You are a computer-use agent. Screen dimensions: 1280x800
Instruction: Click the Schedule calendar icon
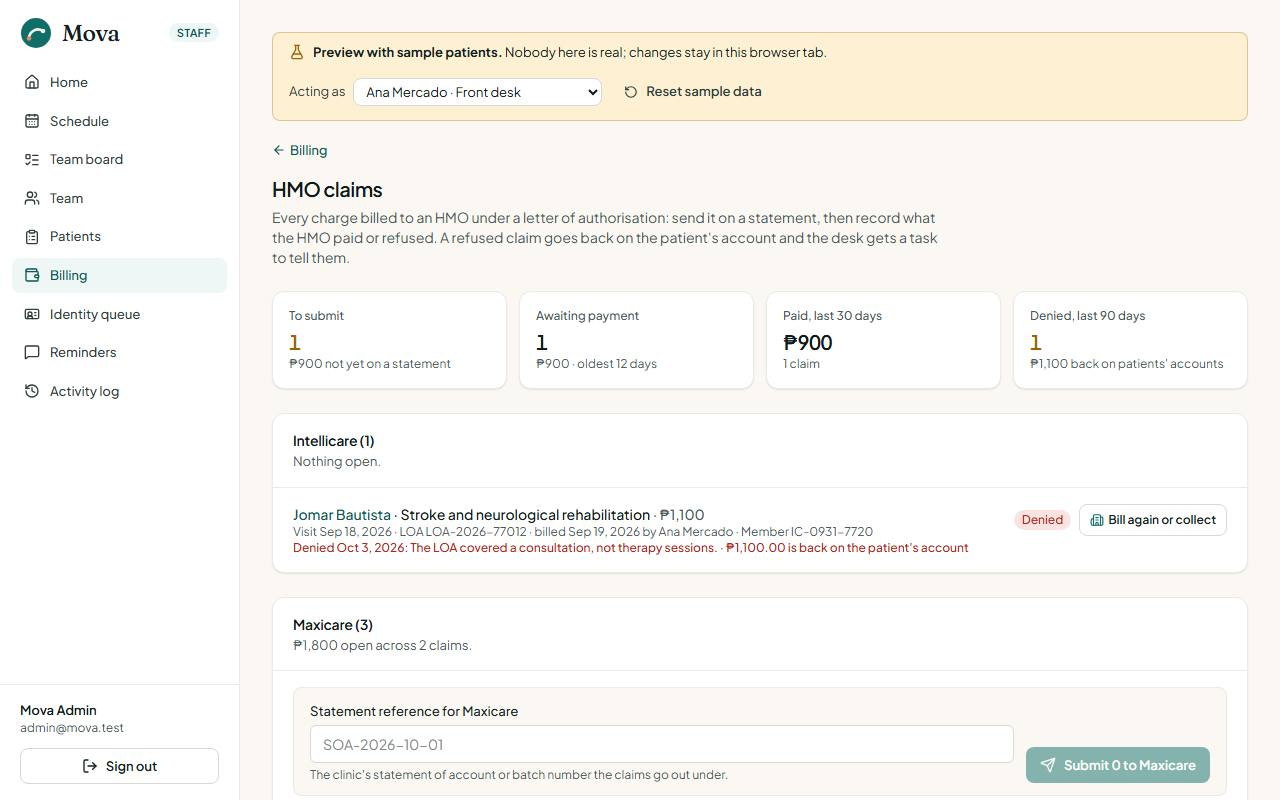click(32, 121)
